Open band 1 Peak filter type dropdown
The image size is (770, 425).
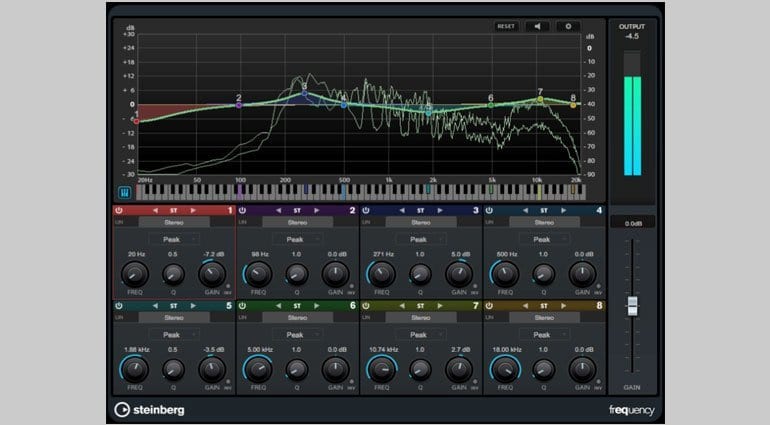(174, 239)
